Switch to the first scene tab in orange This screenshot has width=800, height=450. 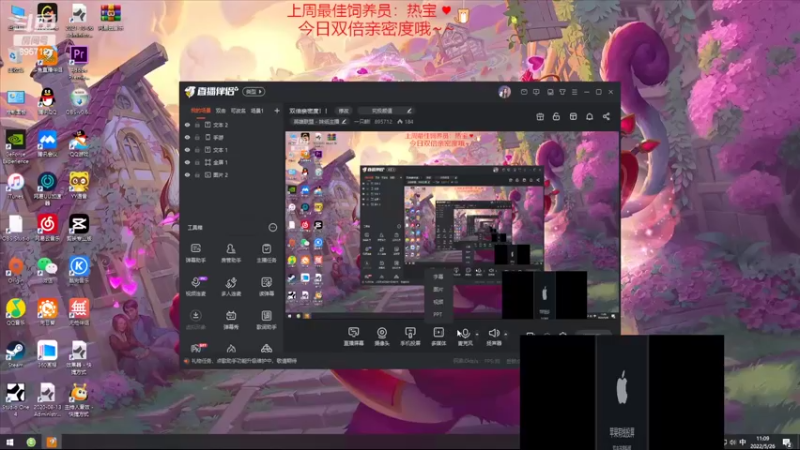tap(201, 110)
